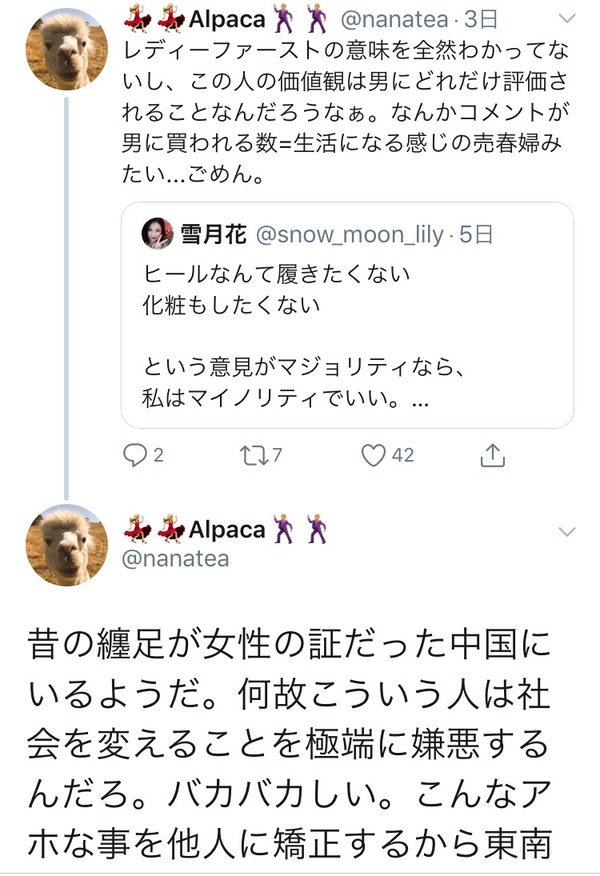The width and height of the screenshot is (600, 876).
Task: Open the @snow_moon_lily handle
Action: coord(350,234)
